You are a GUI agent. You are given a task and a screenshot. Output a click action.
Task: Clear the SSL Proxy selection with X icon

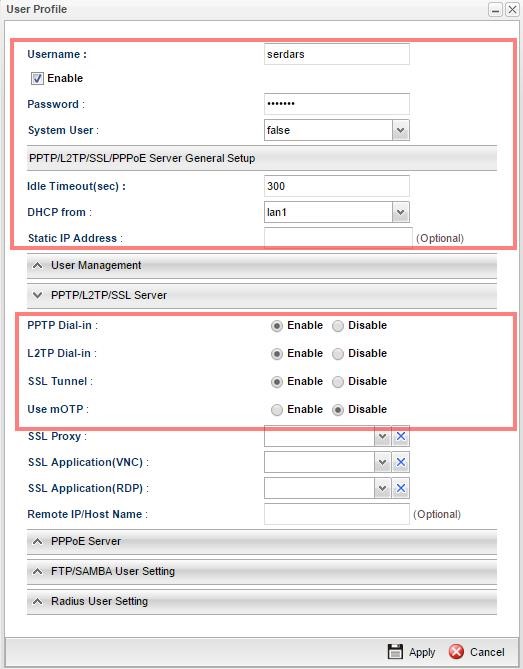coord(401,436)
